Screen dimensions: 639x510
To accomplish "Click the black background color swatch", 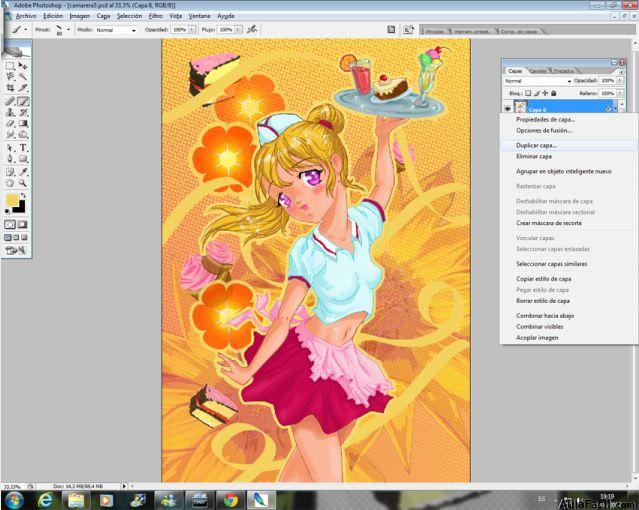I will [20, 208].
